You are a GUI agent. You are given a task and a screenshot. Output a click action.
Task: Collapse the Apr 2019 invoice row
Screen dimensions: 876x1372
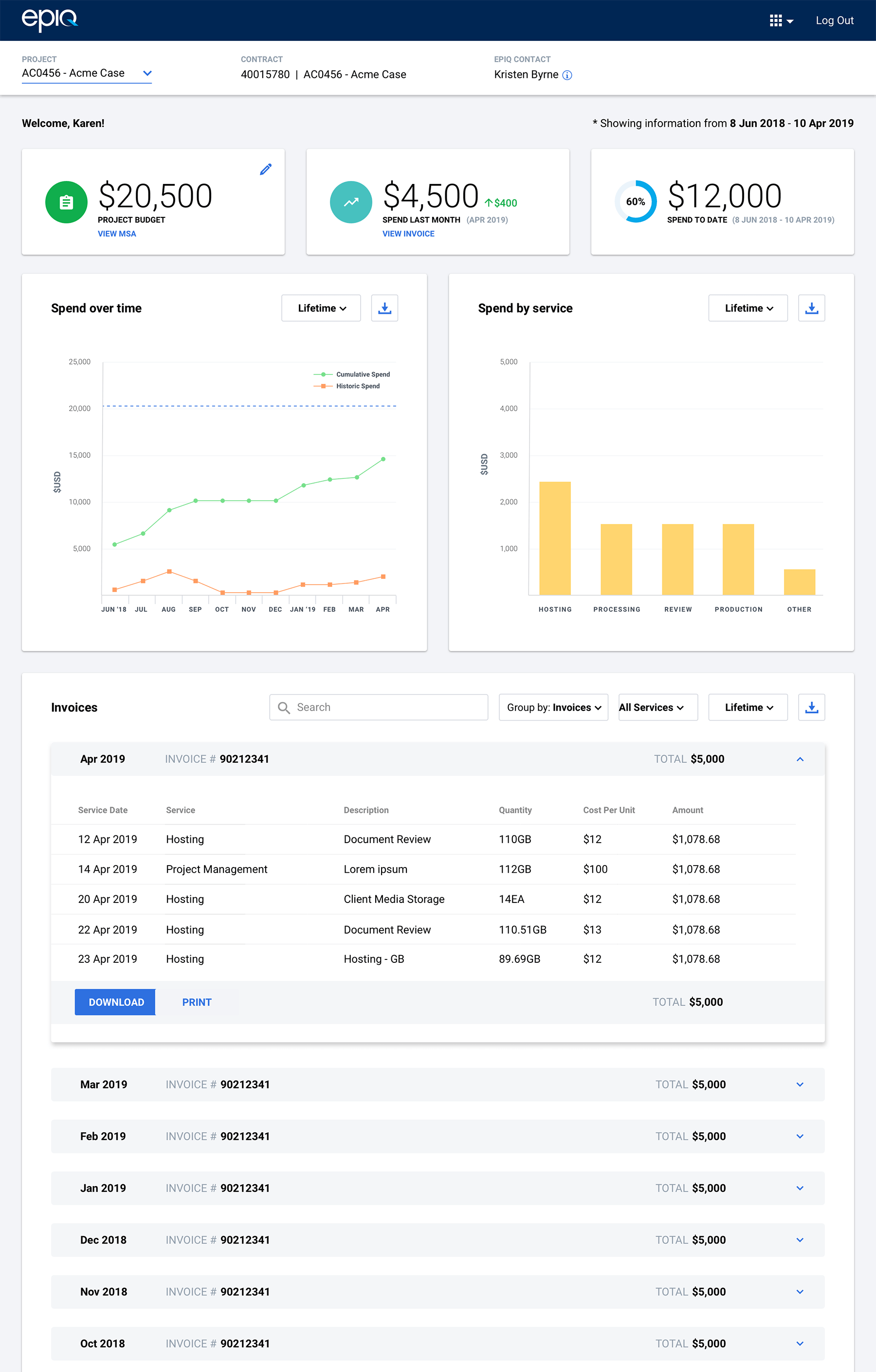(x=800, y=759)
